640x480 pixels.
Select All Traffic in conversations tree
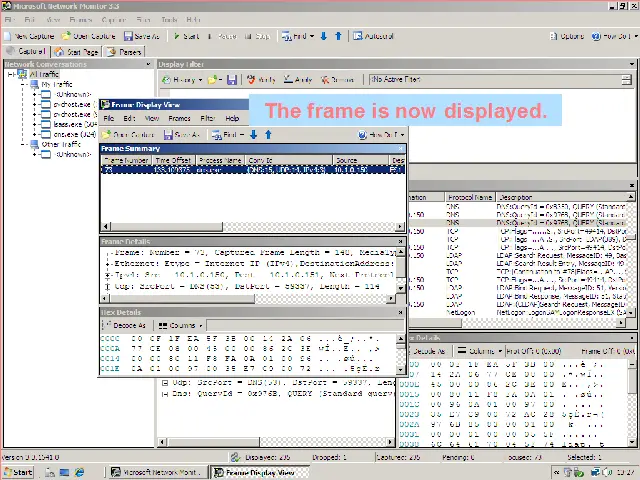click(44, 74)
